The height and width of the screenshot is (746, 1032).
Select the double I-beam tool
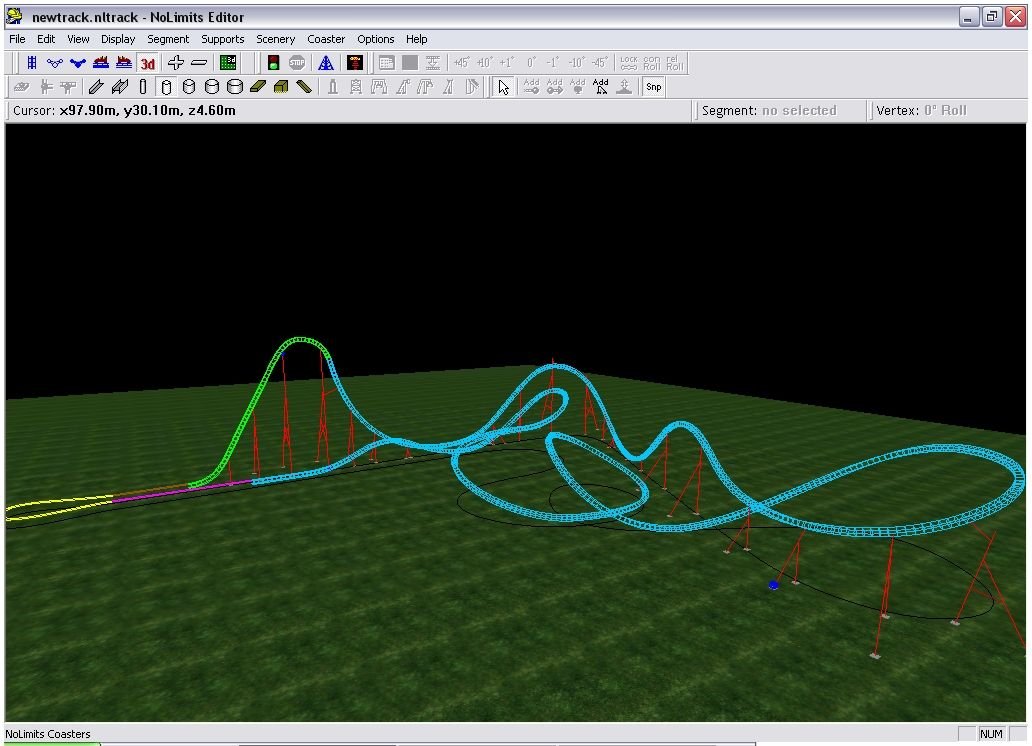[120, 87]
